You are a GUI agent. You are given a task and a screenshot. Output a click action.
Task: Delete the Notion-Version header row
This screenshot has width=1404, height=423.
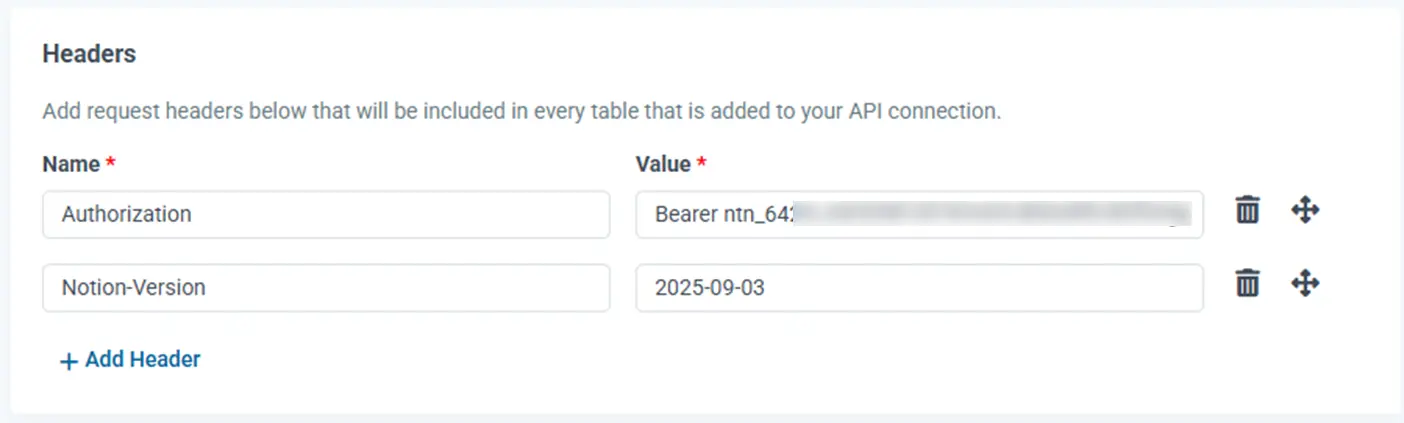(x=1247, y=285)
